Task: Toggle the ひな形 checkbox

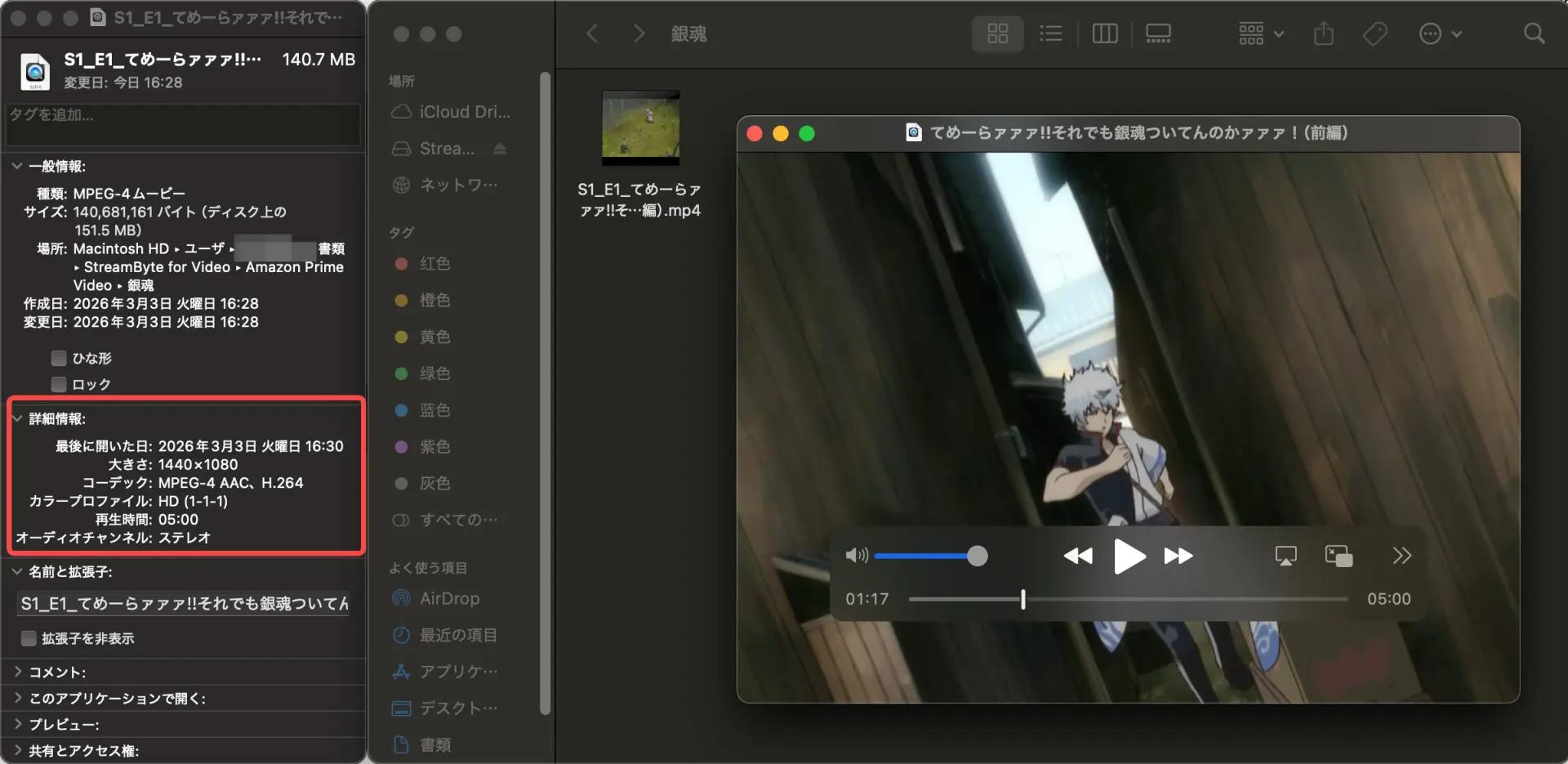Action: (x=59, y=358)
